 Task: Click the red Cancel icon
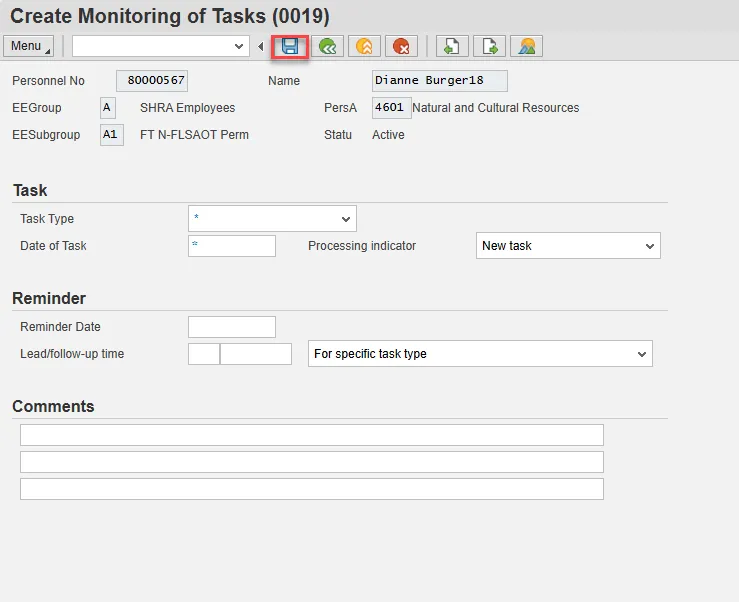(x=401, y=46)
